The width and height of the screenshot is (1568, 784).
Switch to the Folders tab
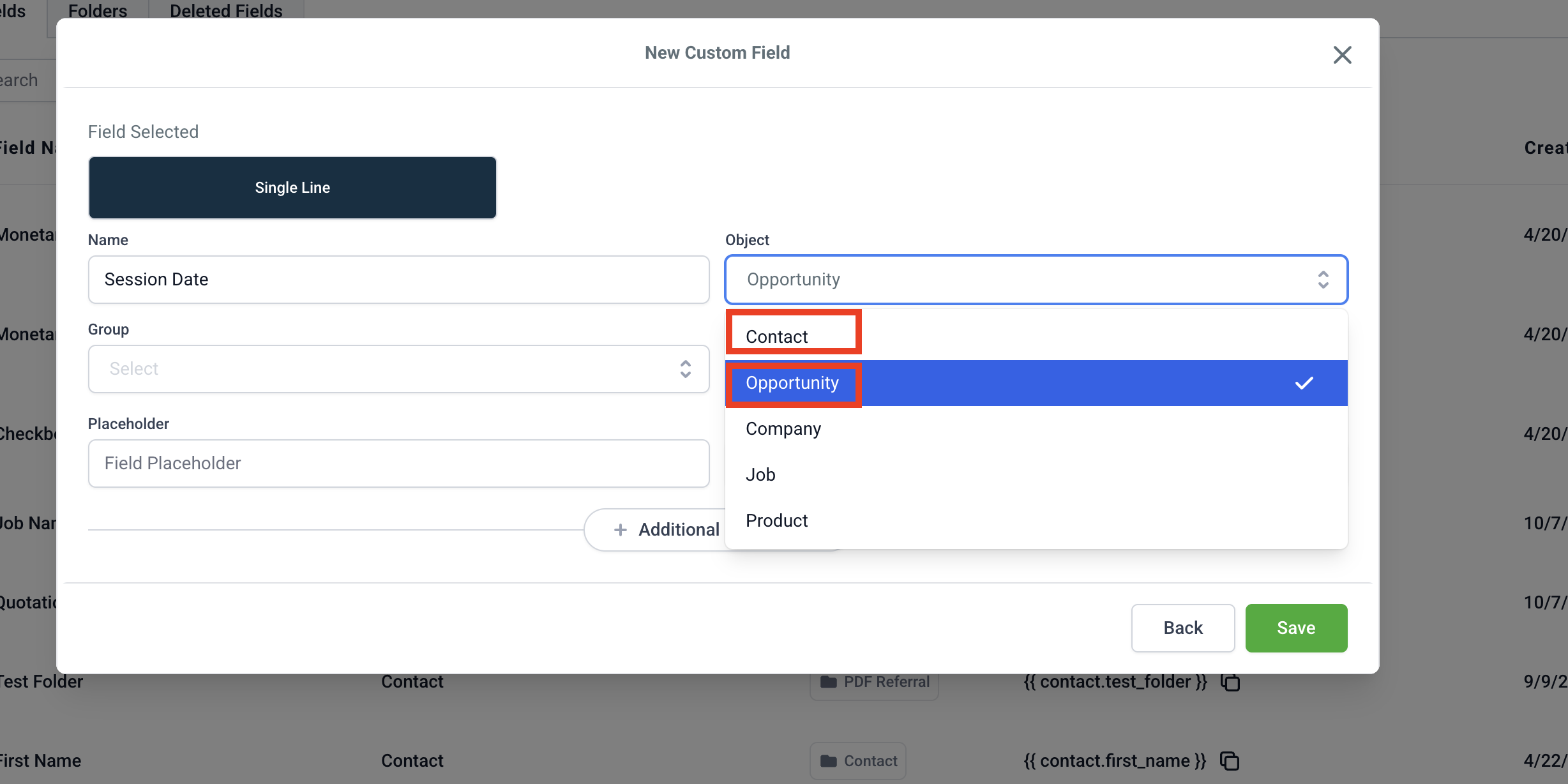[97, 10]
